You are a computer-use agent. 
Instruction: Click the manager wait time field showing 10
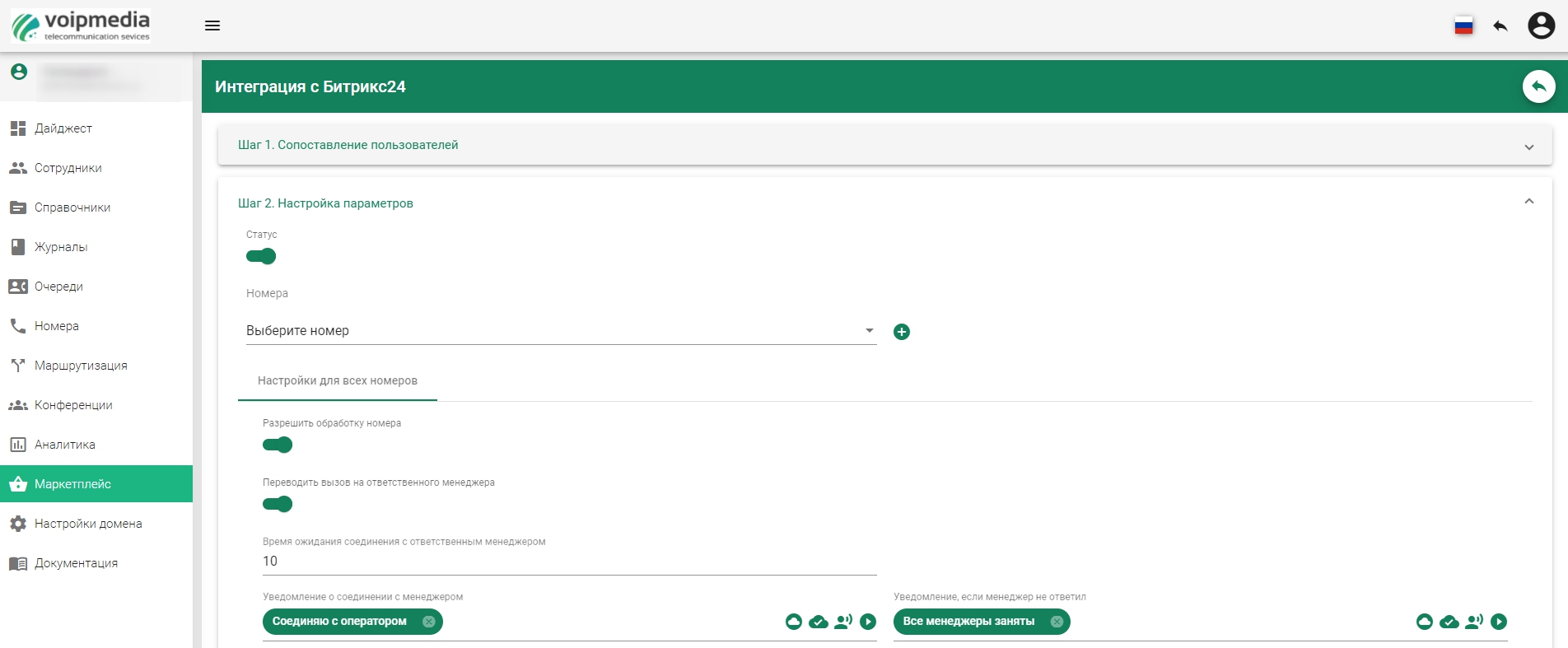point(570,562)
